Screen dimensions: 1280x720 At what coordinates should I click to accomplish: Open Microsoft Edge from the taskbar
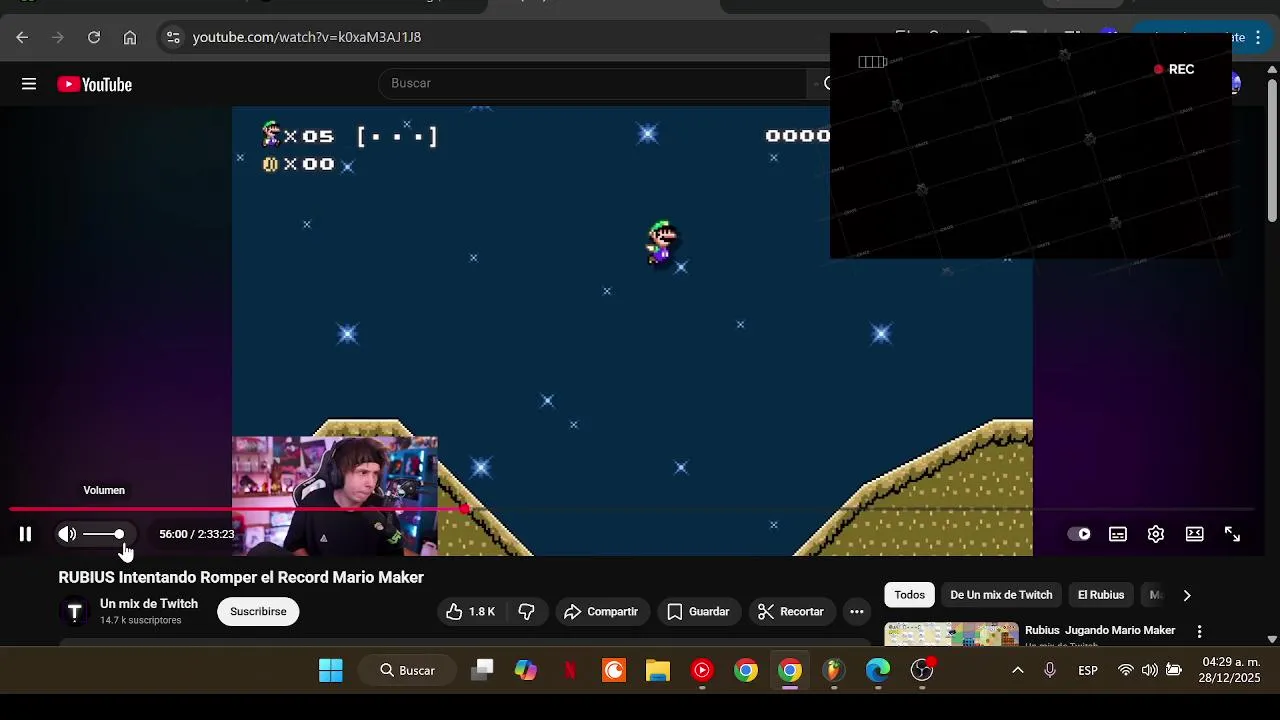878,670
